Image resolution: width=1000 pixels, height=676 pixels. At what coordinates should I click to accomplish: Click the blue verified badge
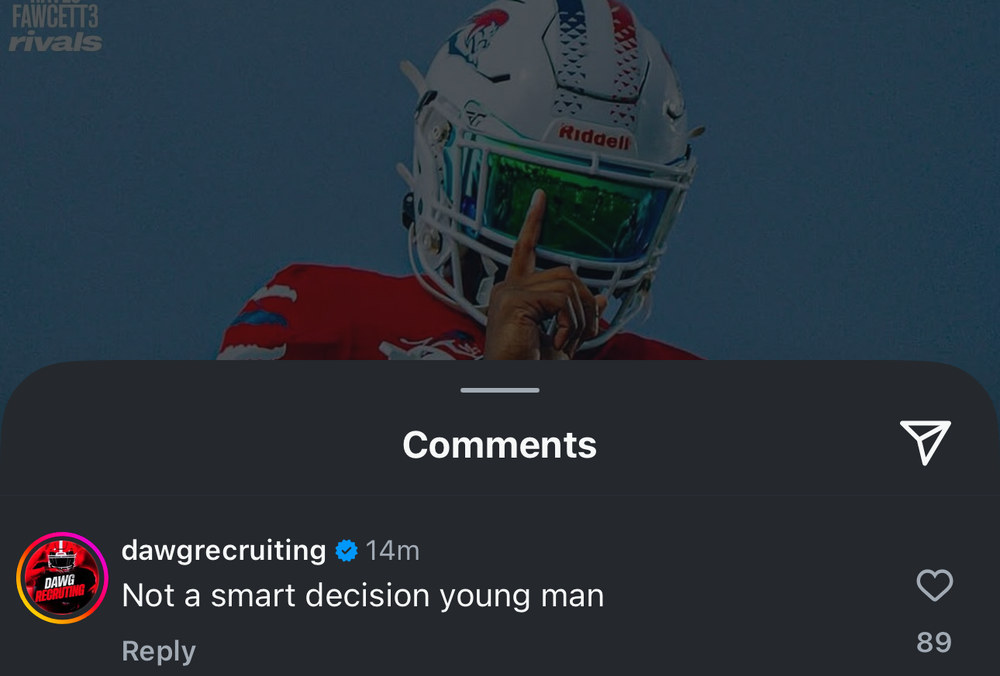coord(346,551)
